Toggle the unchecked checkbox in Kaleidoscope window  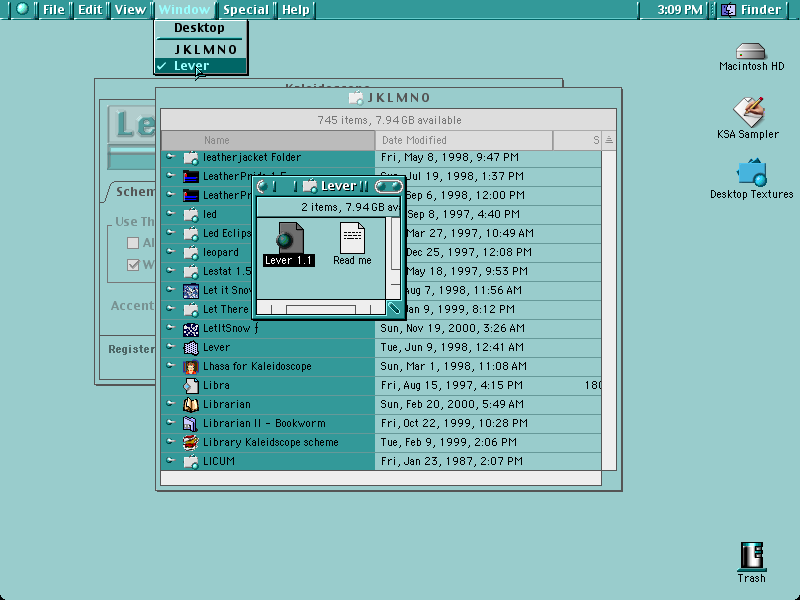tap(133, 243)
